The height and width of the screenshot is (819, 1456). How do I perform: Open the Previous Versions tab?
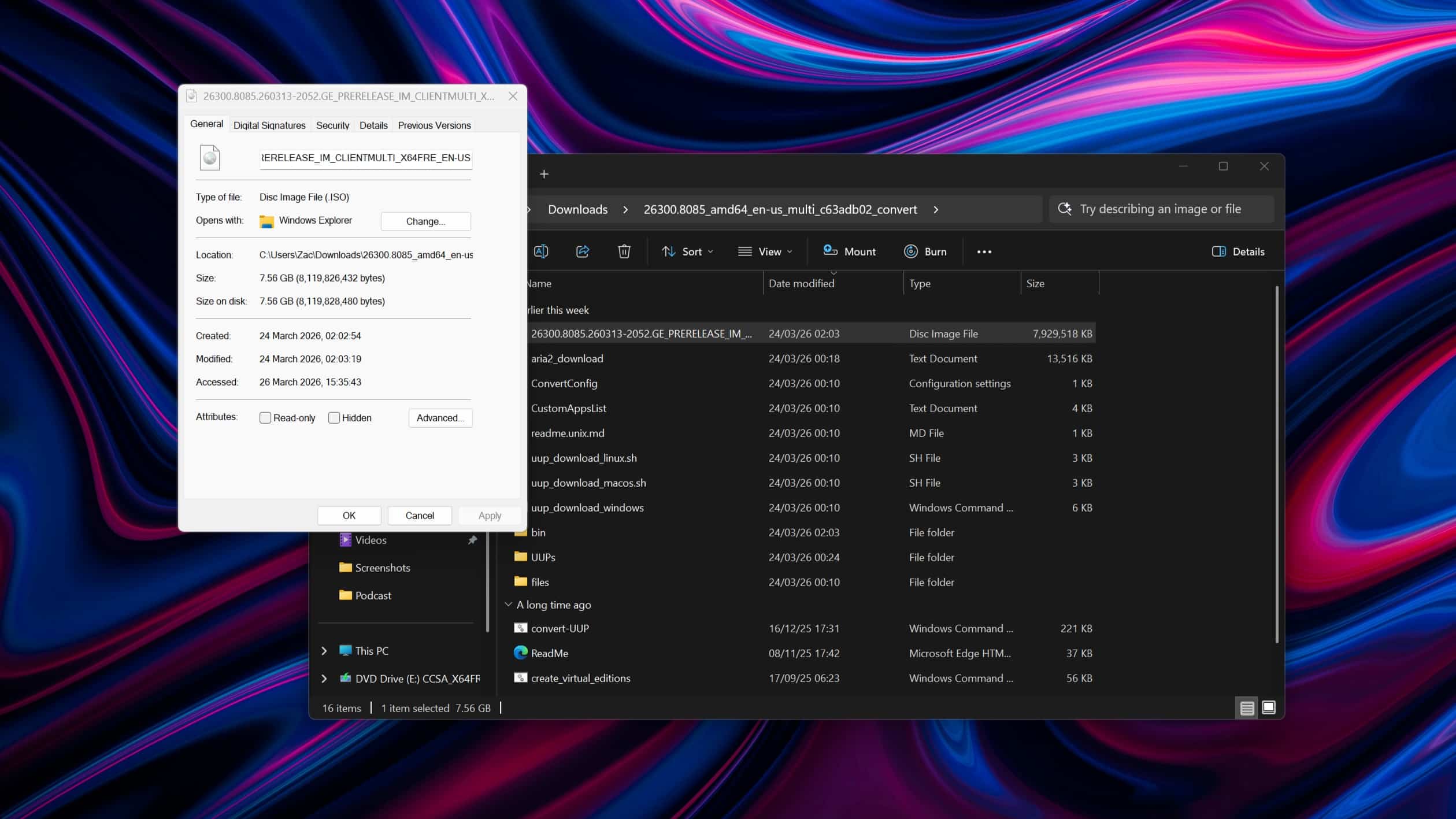point(434,125)
